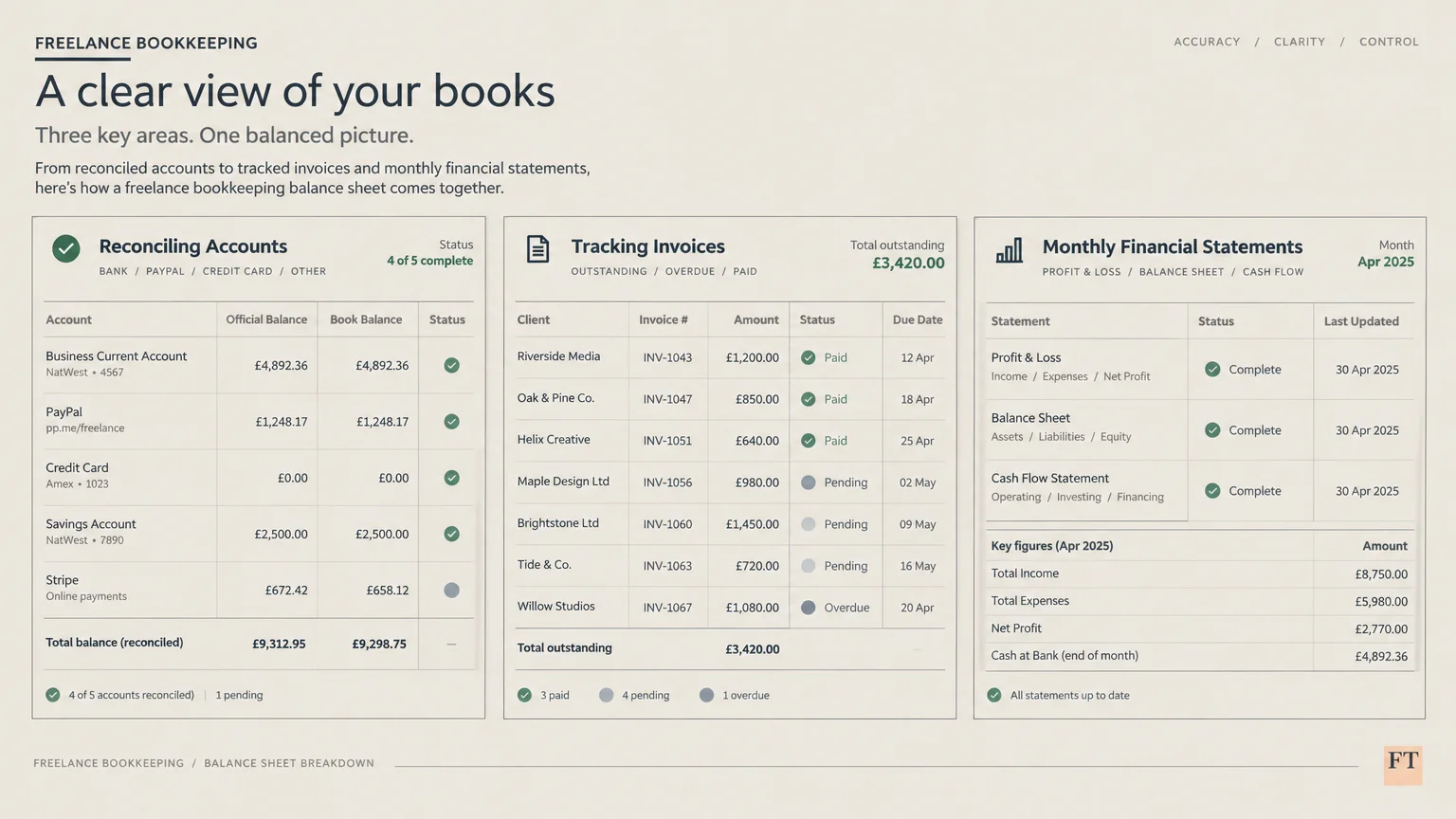
Task: Click the Maple Design Ltd pending dot
Action: point(809,482)
